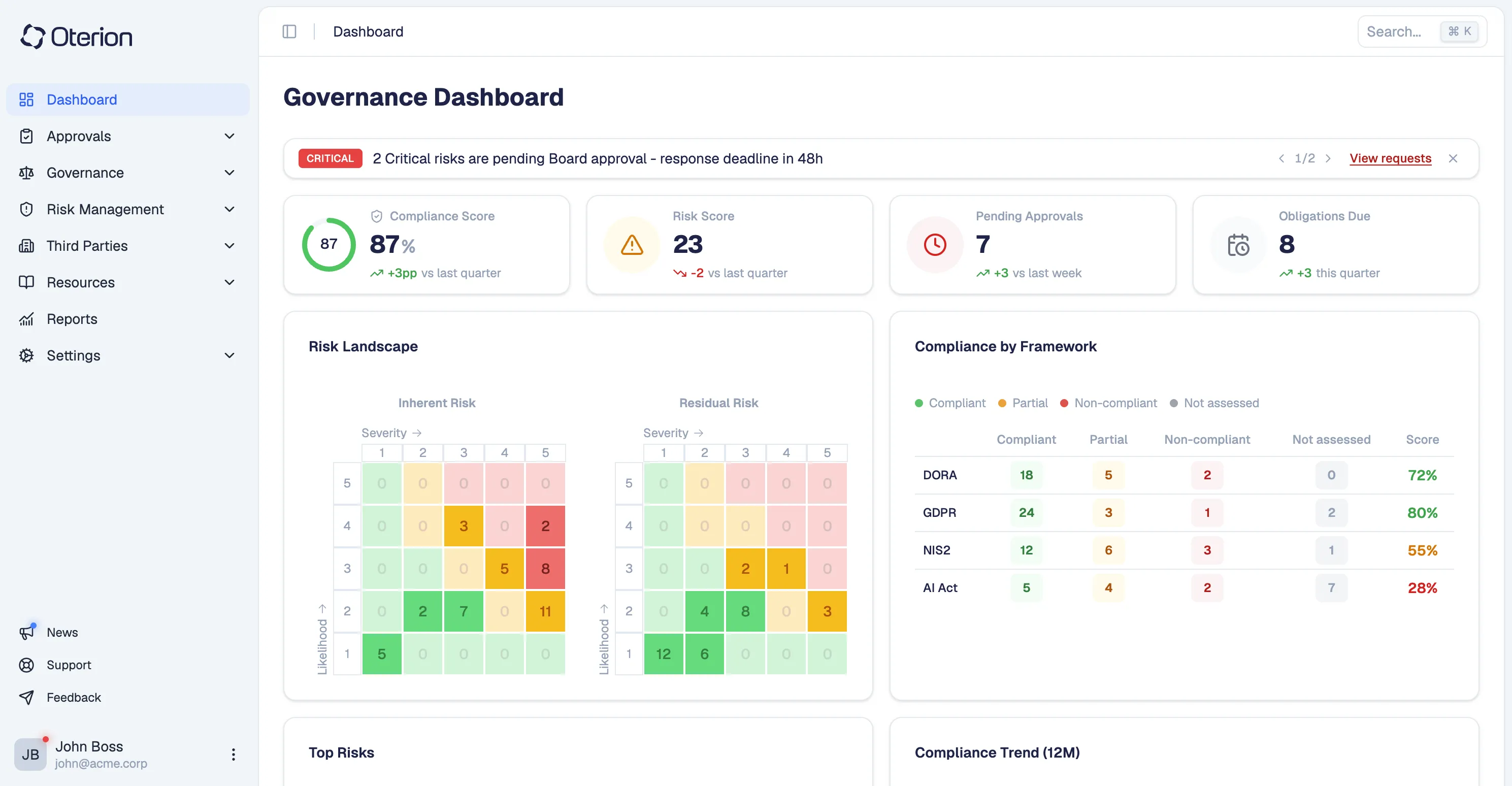This screenshot has width=1512, height=786.
Task: Click the NIS2 framework row label
Action: pyautogui.click(x=936, y=550)
